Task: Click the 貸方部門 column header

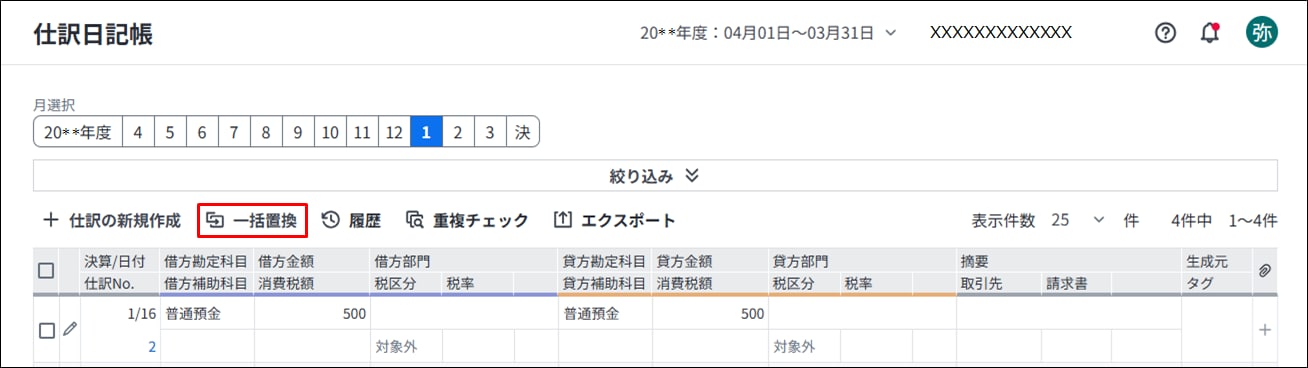Action: pyautogui.click(x=800, y=262)
